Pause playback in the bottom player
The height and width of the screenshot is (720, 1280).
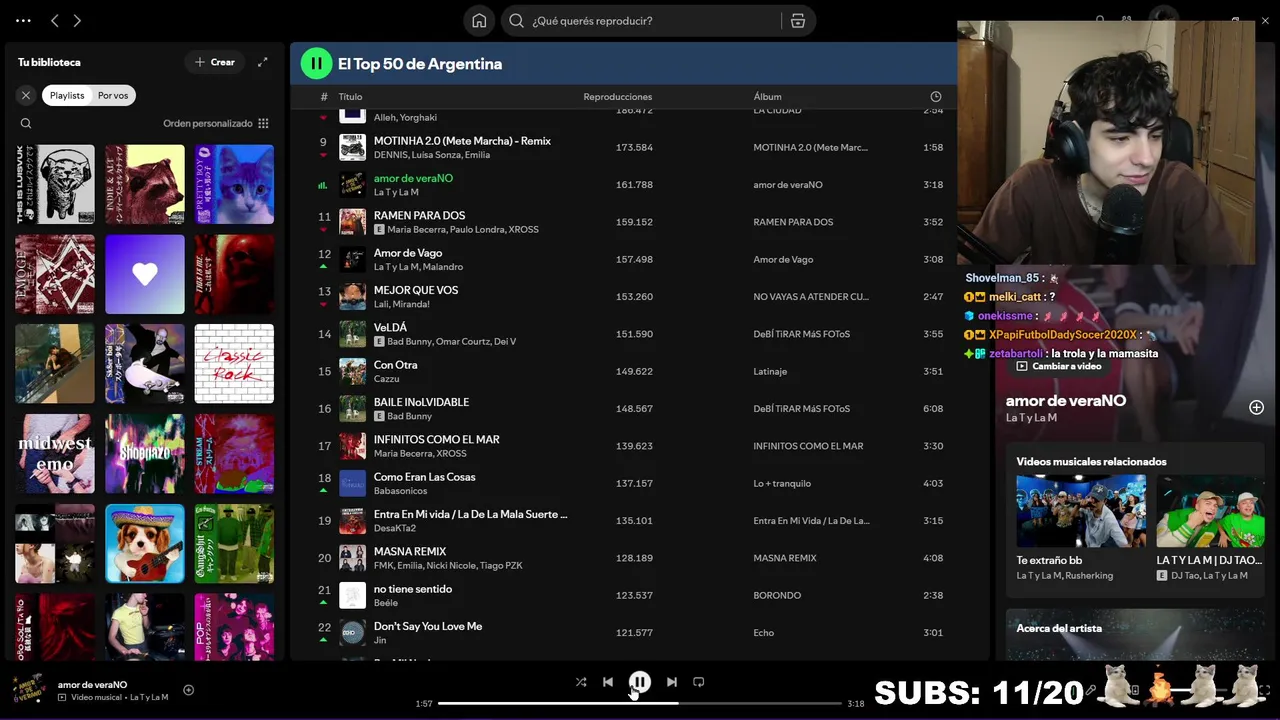[x=640, y=682]
